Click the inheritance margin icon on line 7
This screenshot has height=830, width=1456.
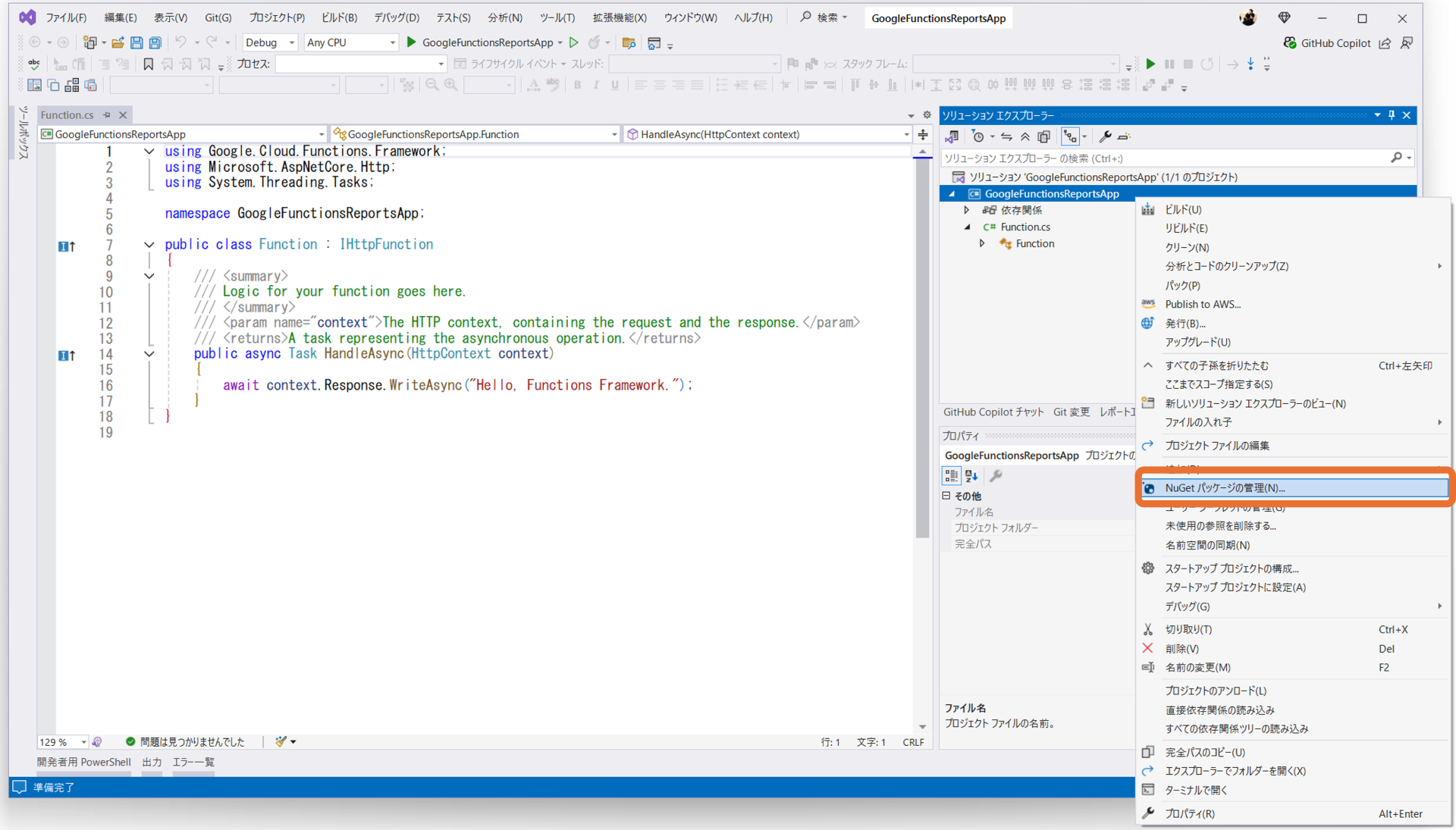67,246
